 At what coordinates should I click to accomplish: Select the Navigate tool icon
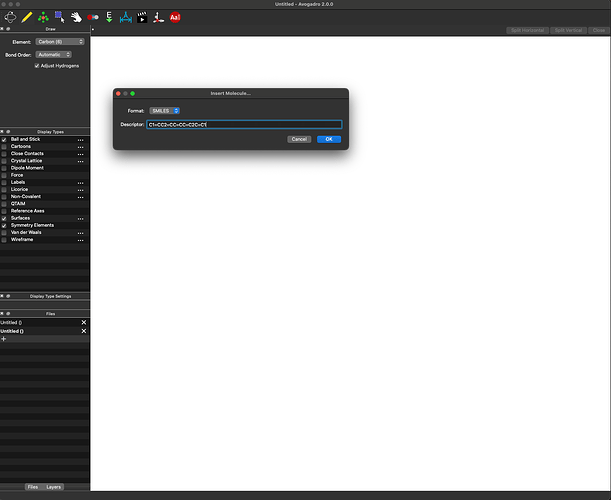tap(10, 17)
